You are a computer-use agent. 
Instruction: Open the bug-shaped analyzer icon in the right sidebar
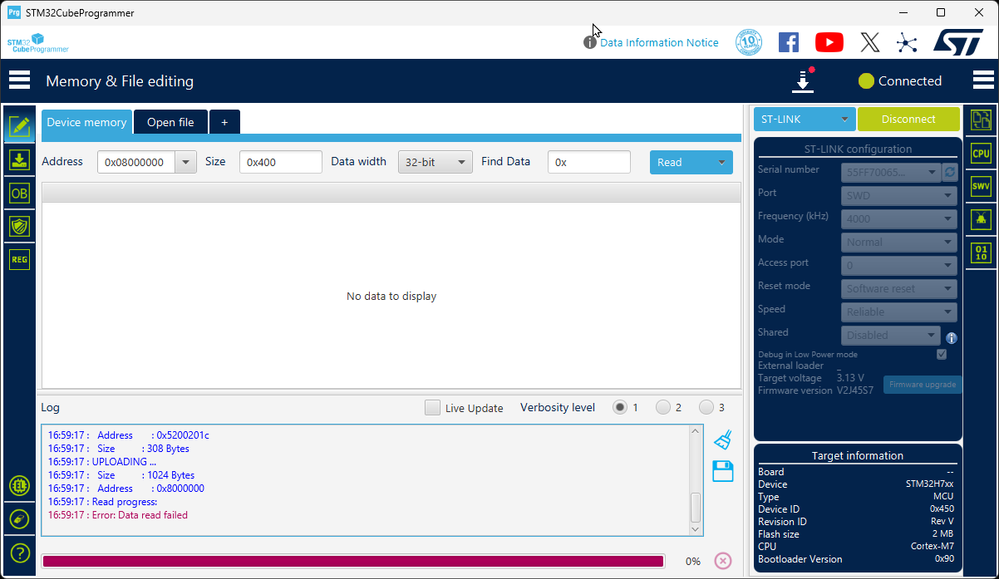(x=981, y=219)
